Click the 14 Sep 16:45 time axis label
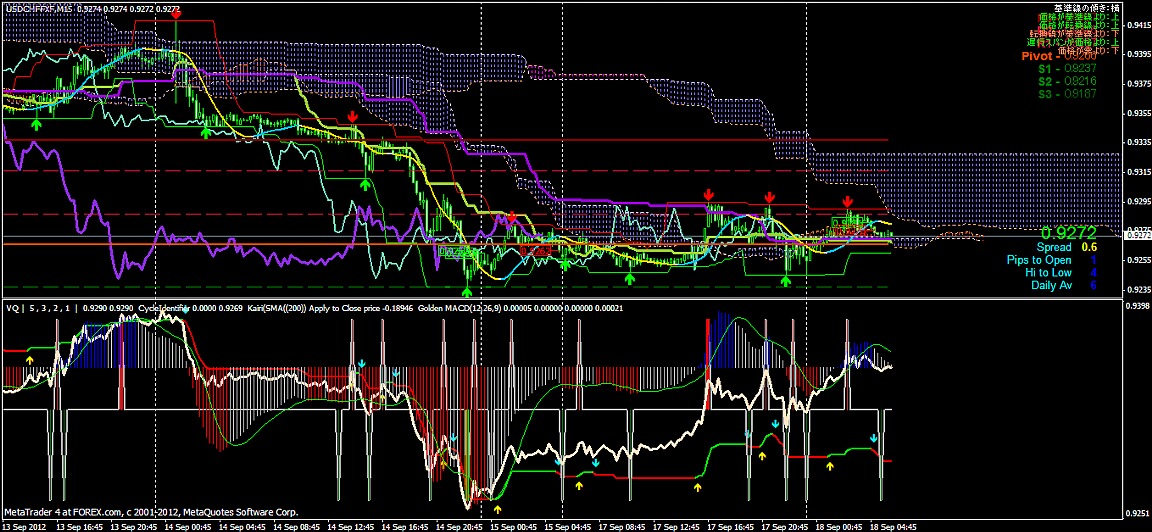 point(406,526)
